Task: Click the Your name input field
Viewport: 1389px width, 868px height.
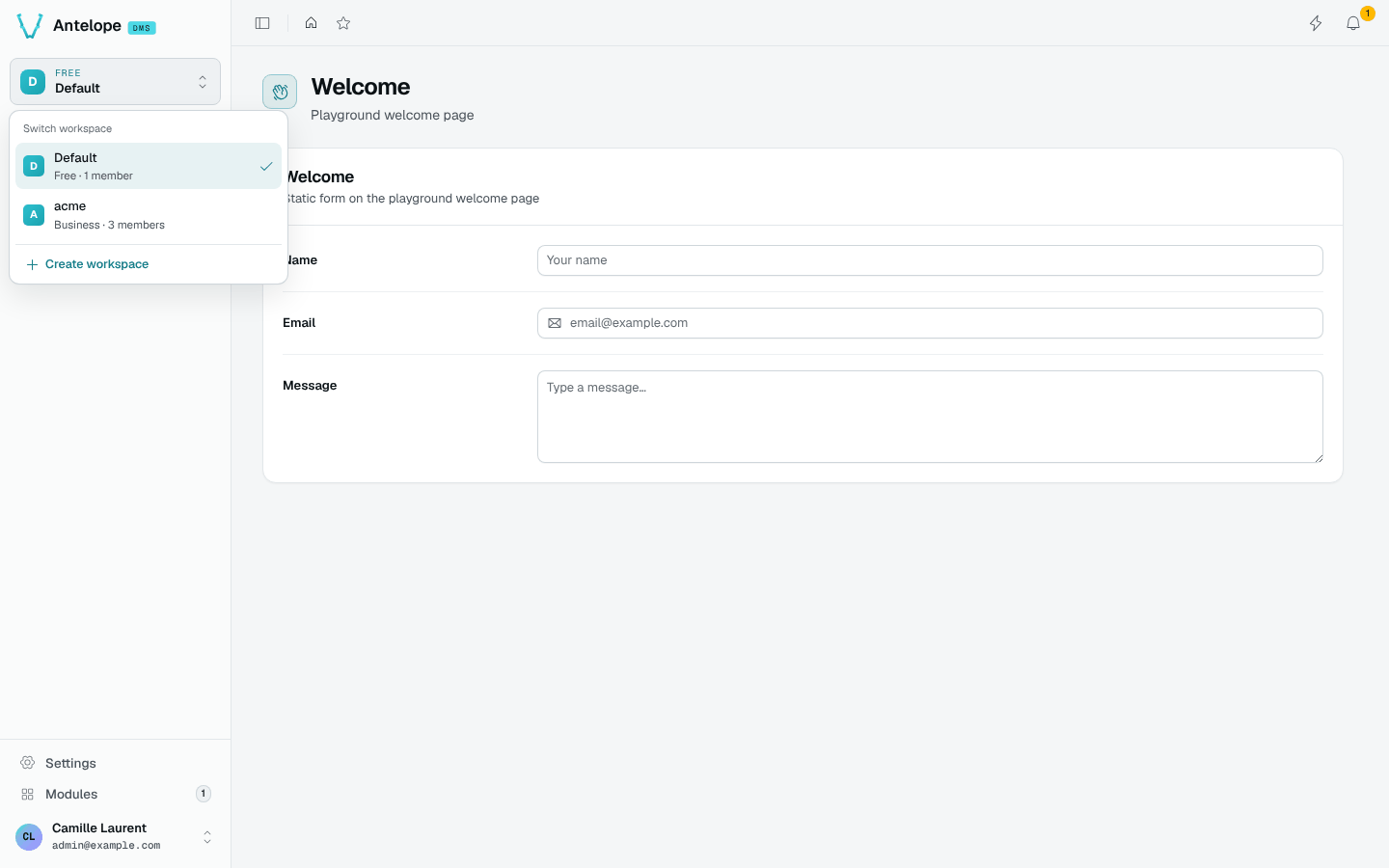Action: (930, 260)
